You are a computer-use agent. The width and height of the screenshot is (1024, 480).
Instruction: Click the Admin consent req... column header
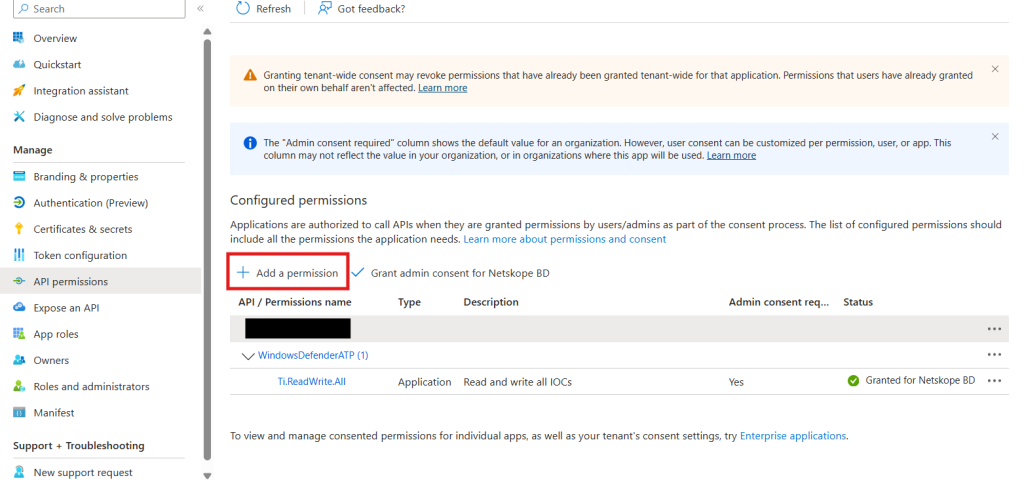[x=778, y=302]
